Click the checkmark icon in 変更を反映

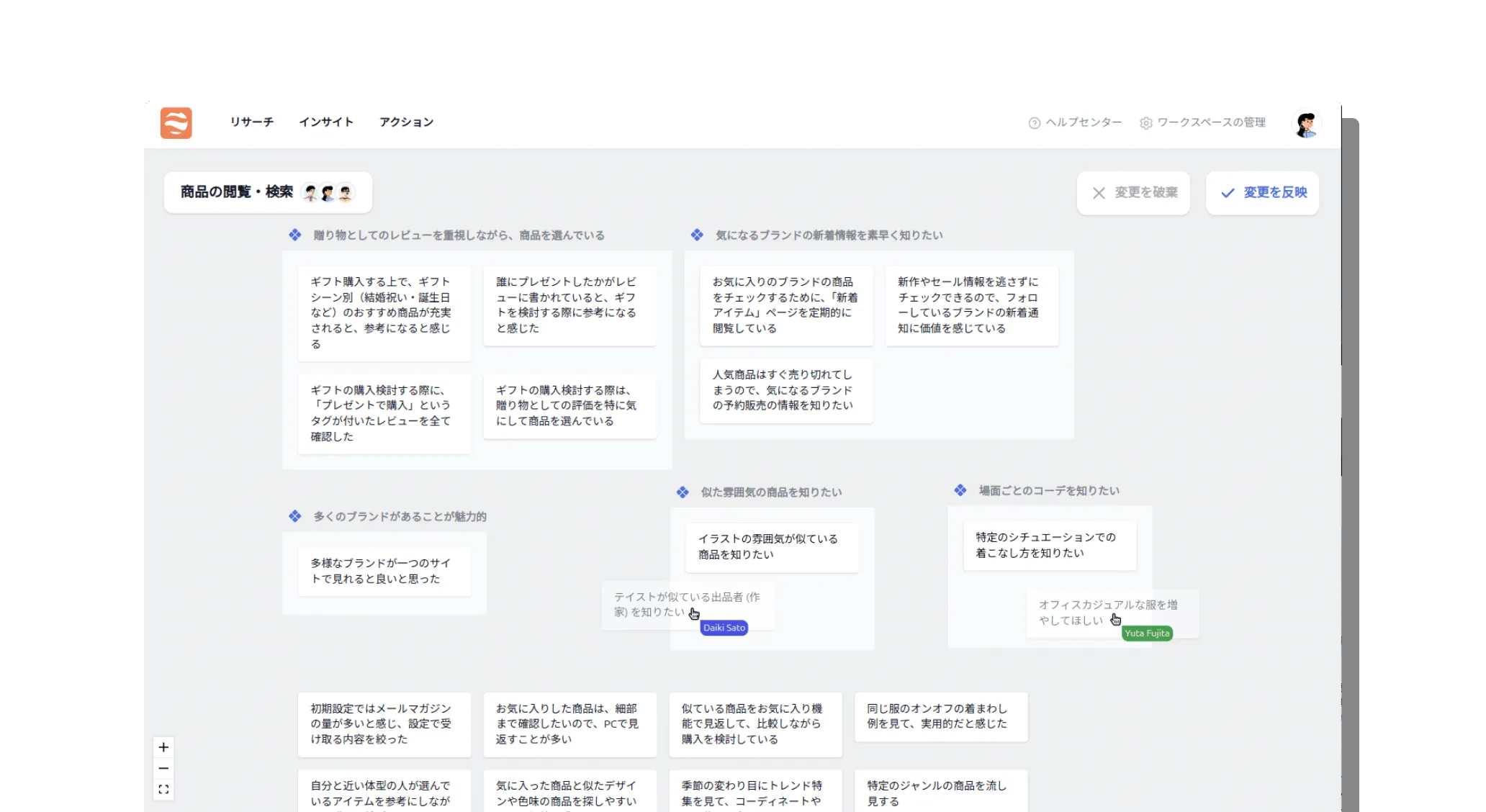click(x=1228, y=193)
